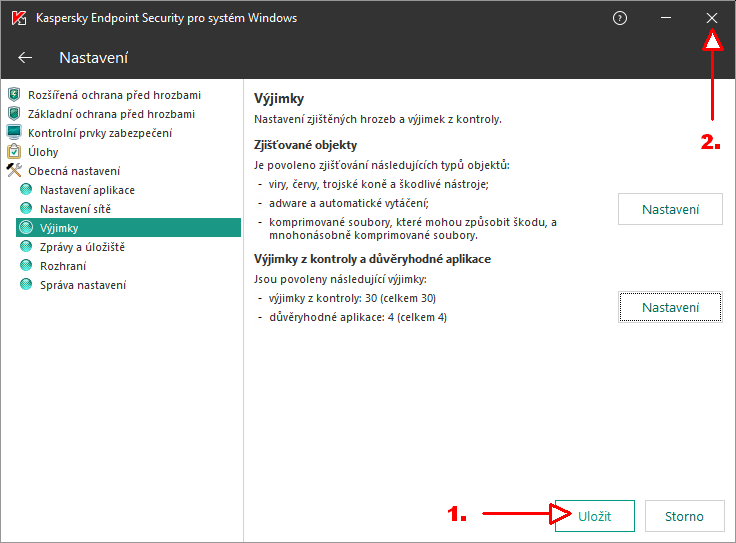Click the tools icon beside Obecná nastavení
The height and width of the screenshot is (543, 736).
[x=14, y=170]
